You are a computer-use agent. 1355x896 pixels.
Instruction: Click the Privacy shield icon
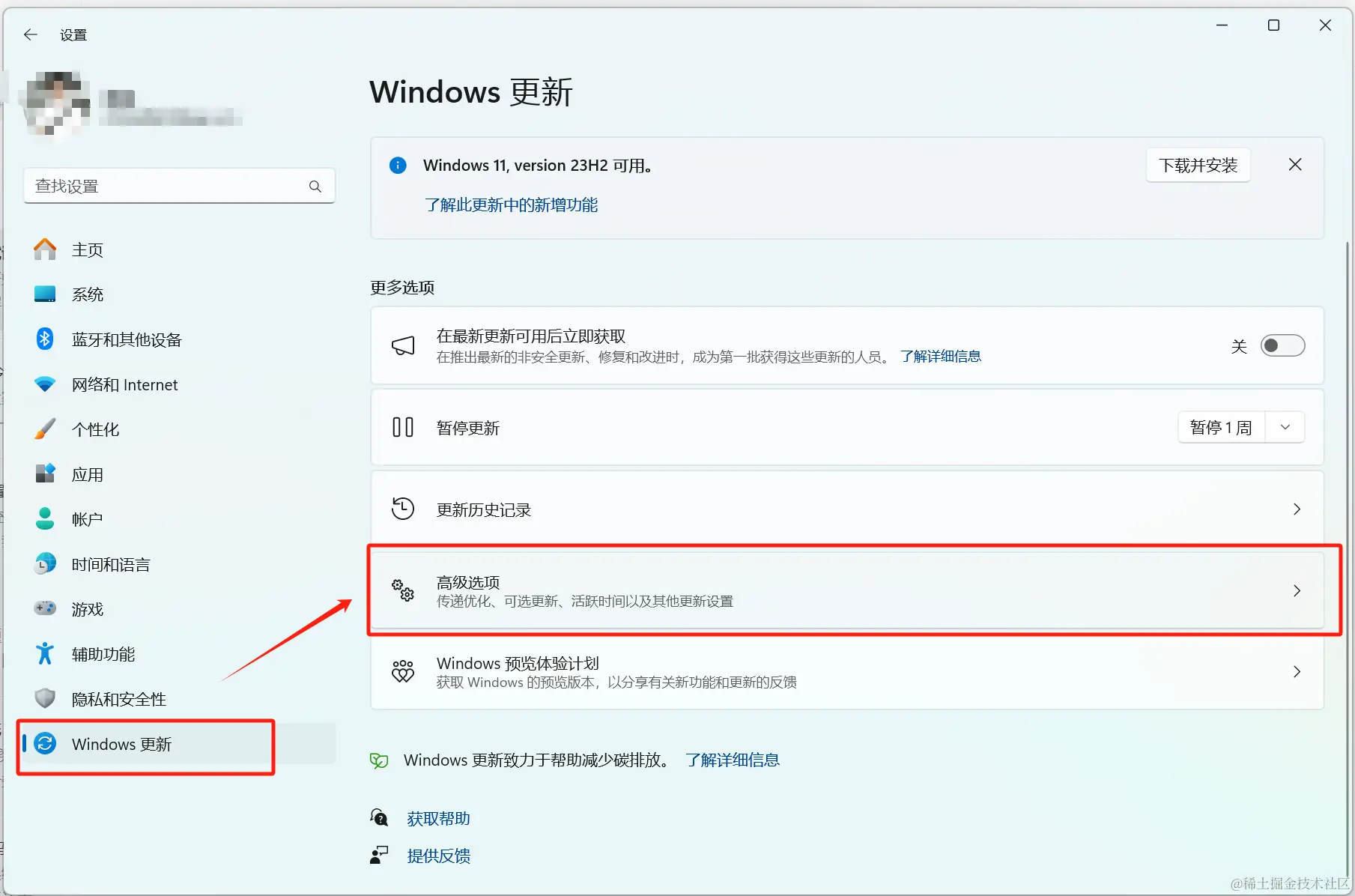click(x=45, y=698)
